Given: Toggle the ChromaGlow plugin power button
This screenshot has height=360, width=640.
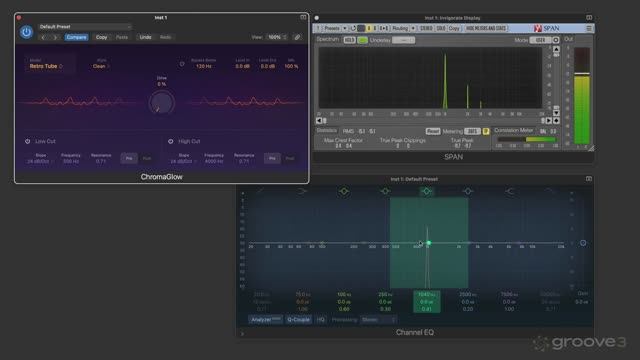Looking at the screenshot, I should coord(26,32).
